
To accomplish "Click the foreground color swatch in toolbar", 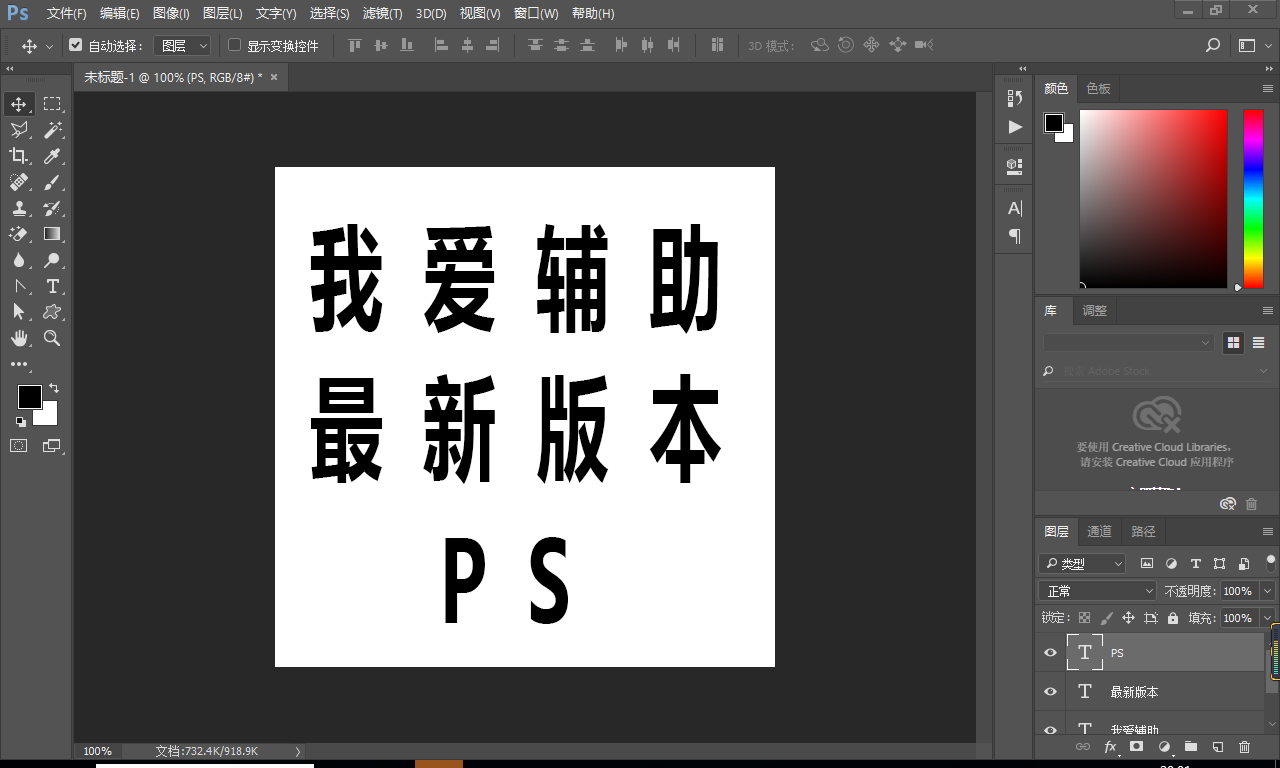I will pyautogui.click(x=29, y=397).
